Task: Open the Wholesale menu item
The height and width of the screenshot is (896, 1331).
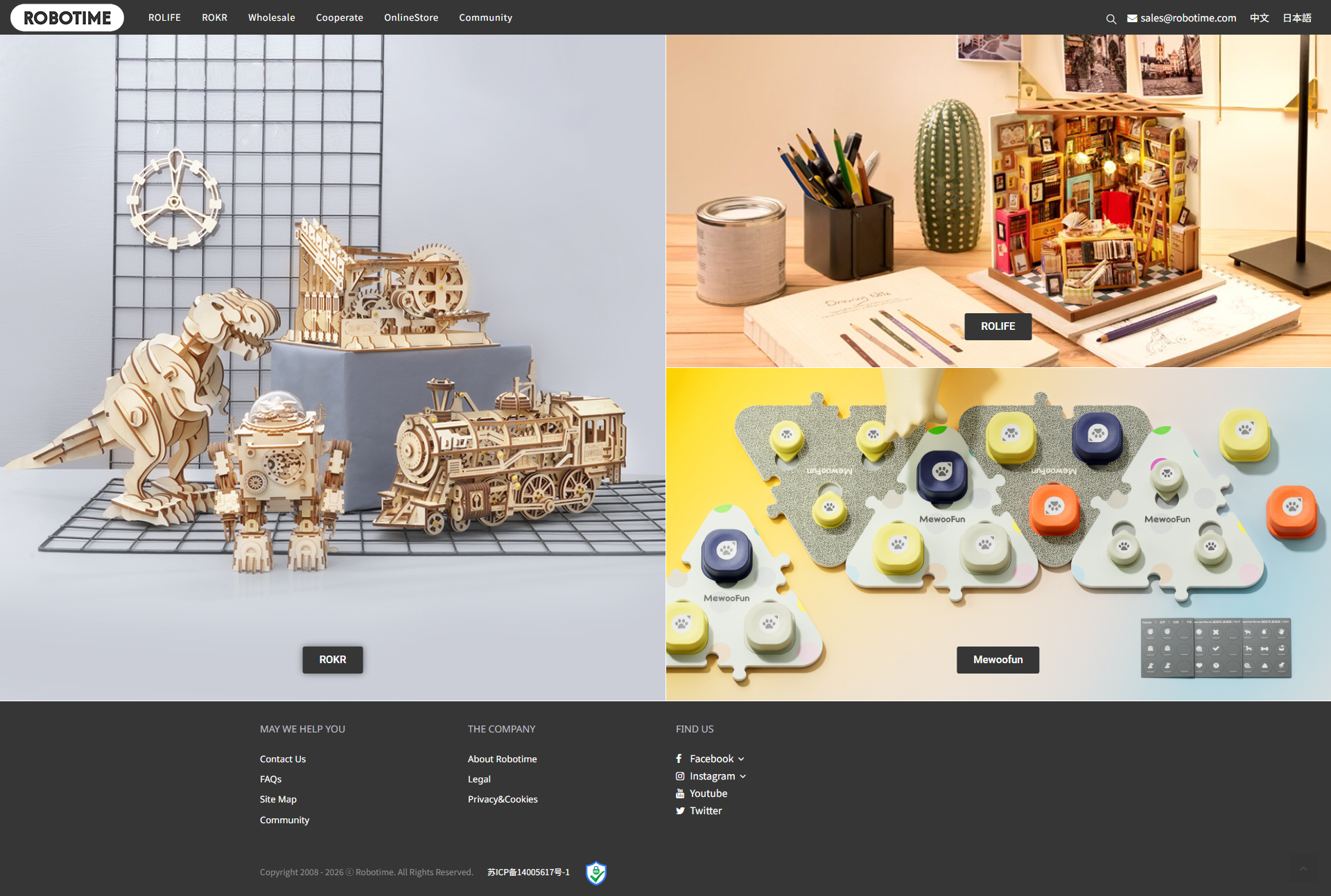Action: coord(271,17)
